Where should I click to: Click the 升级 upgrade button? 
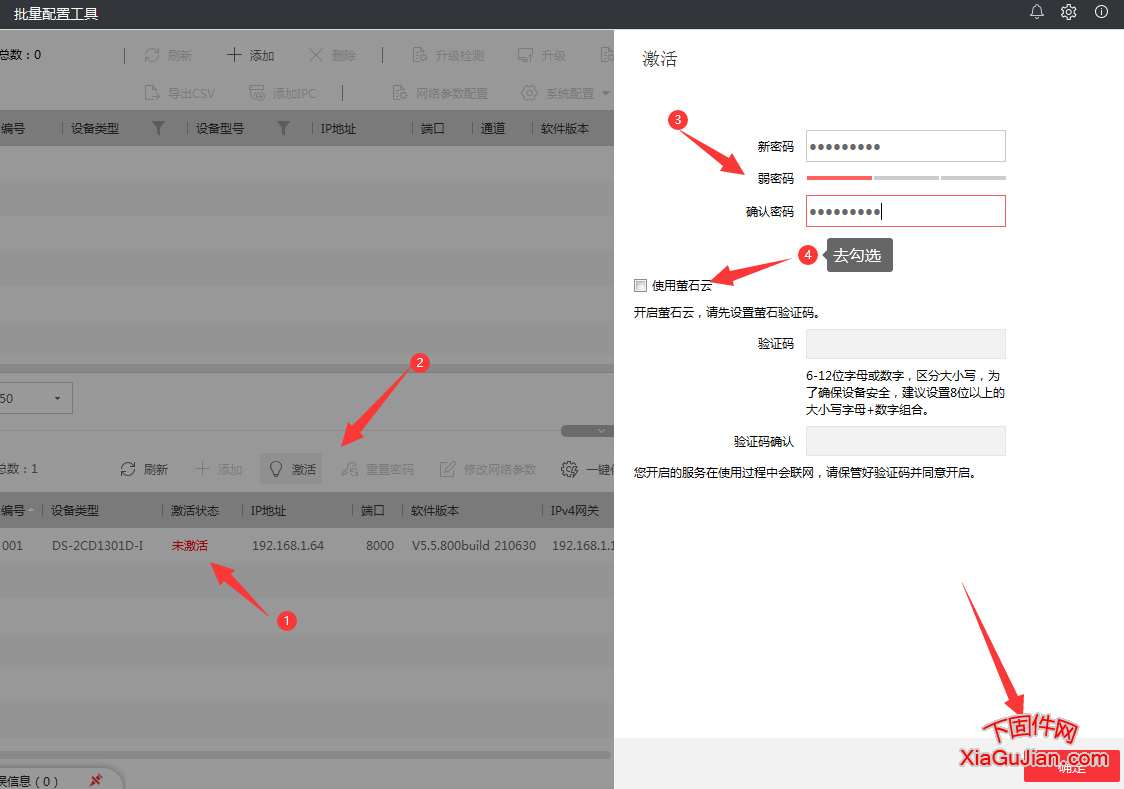pyautogui.click(x=542, y=55)
